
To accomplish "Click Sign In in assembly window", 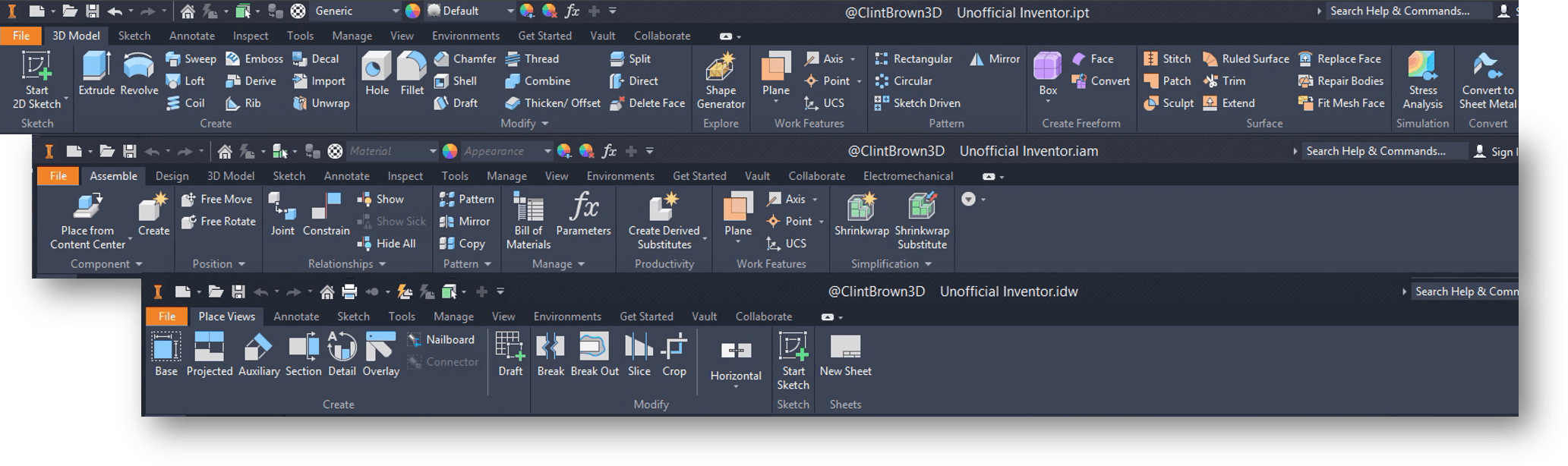I will click(x=1494, y=151).
